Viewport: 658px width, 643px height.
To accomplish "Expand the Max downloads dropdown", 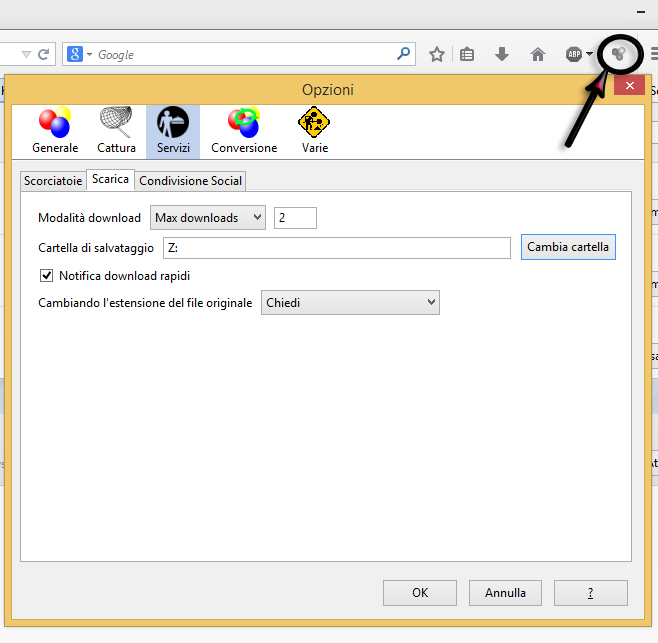I will pyautogui.click(x=208, y=217).
